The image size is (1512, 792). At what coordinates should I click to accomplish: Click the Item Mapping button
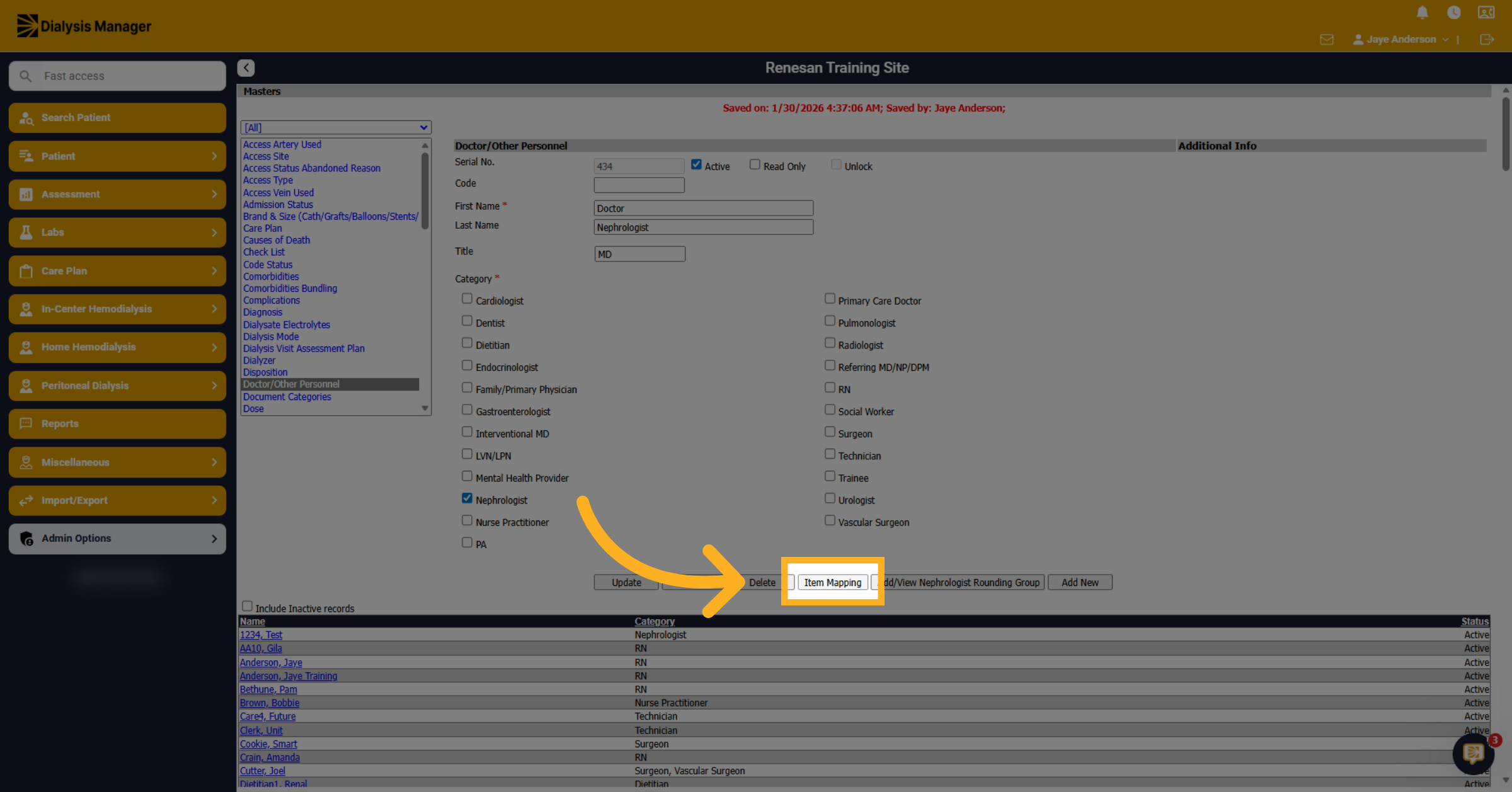point(832,582)
